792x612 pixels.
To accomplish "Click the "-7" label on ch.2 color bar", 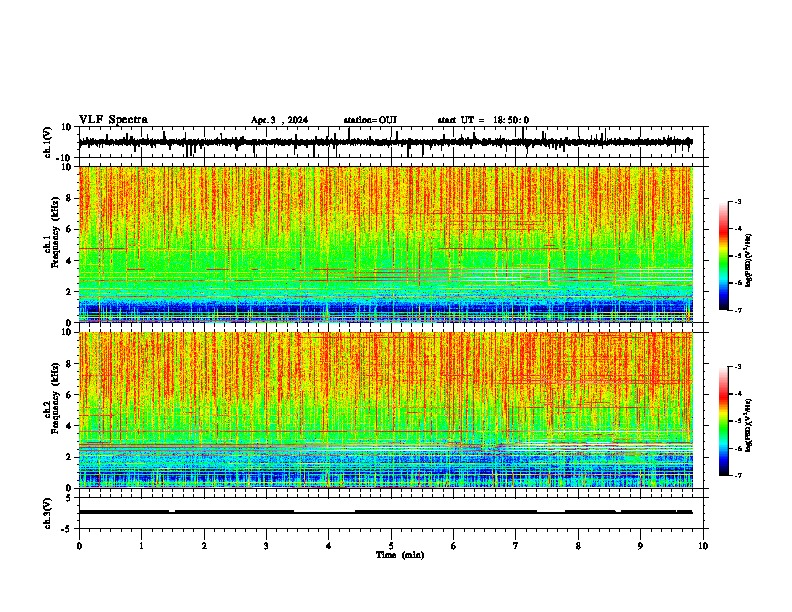I will 738,475.
